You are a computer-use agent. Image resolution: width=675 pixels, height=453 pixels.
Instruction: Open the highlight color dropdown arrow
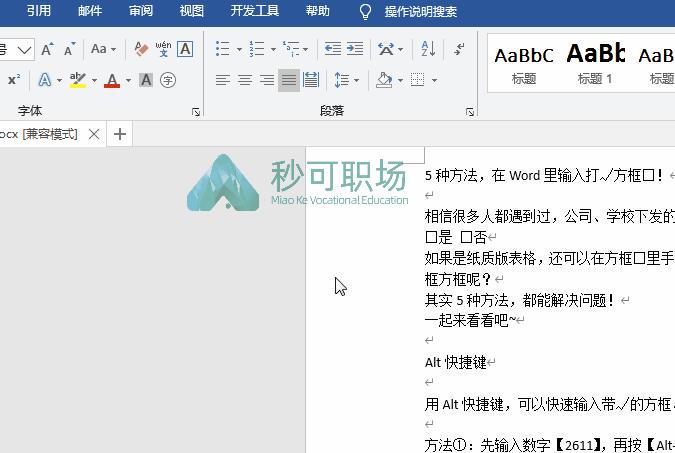(94, 80)
